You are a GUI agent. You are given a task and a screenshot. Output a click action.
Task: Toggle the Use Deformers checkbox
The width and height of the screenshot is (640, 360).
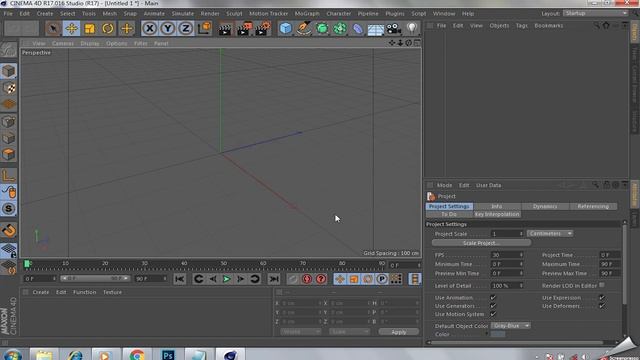point(602,306)
